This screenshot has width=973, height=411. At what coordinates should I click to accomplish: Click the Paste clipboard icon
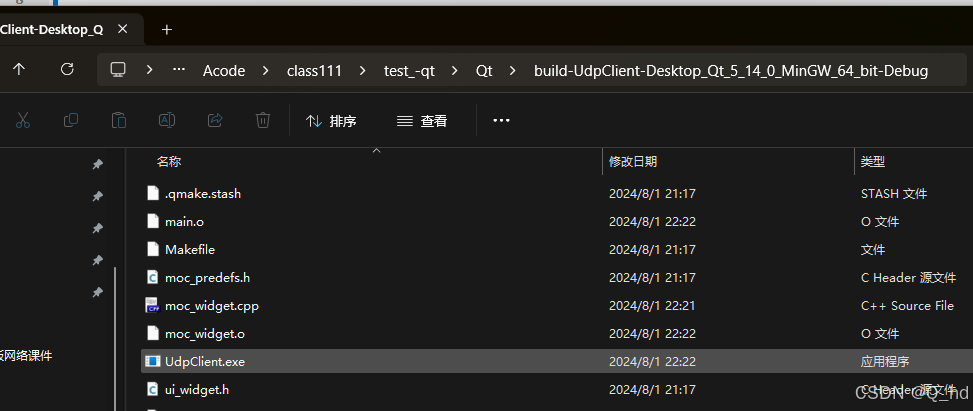119,121
